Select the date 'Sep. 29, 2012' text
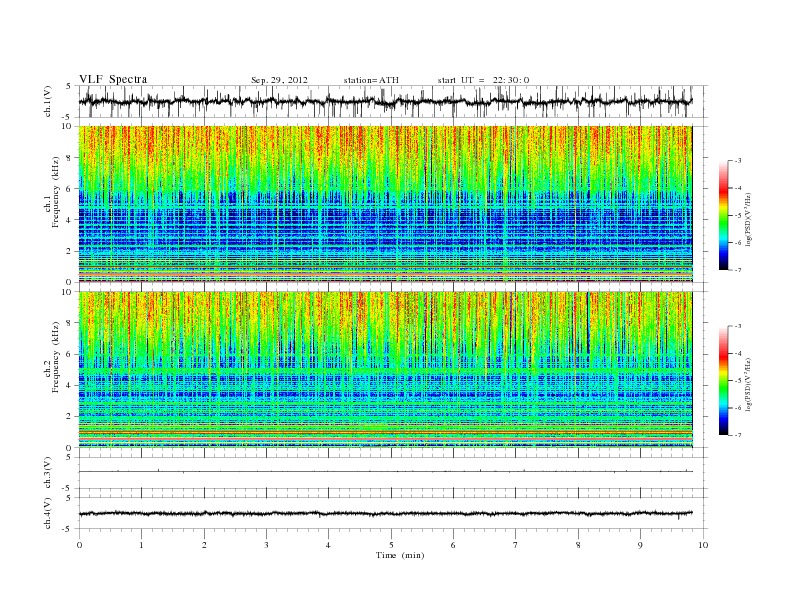792x612 pixels. (279, 80)
